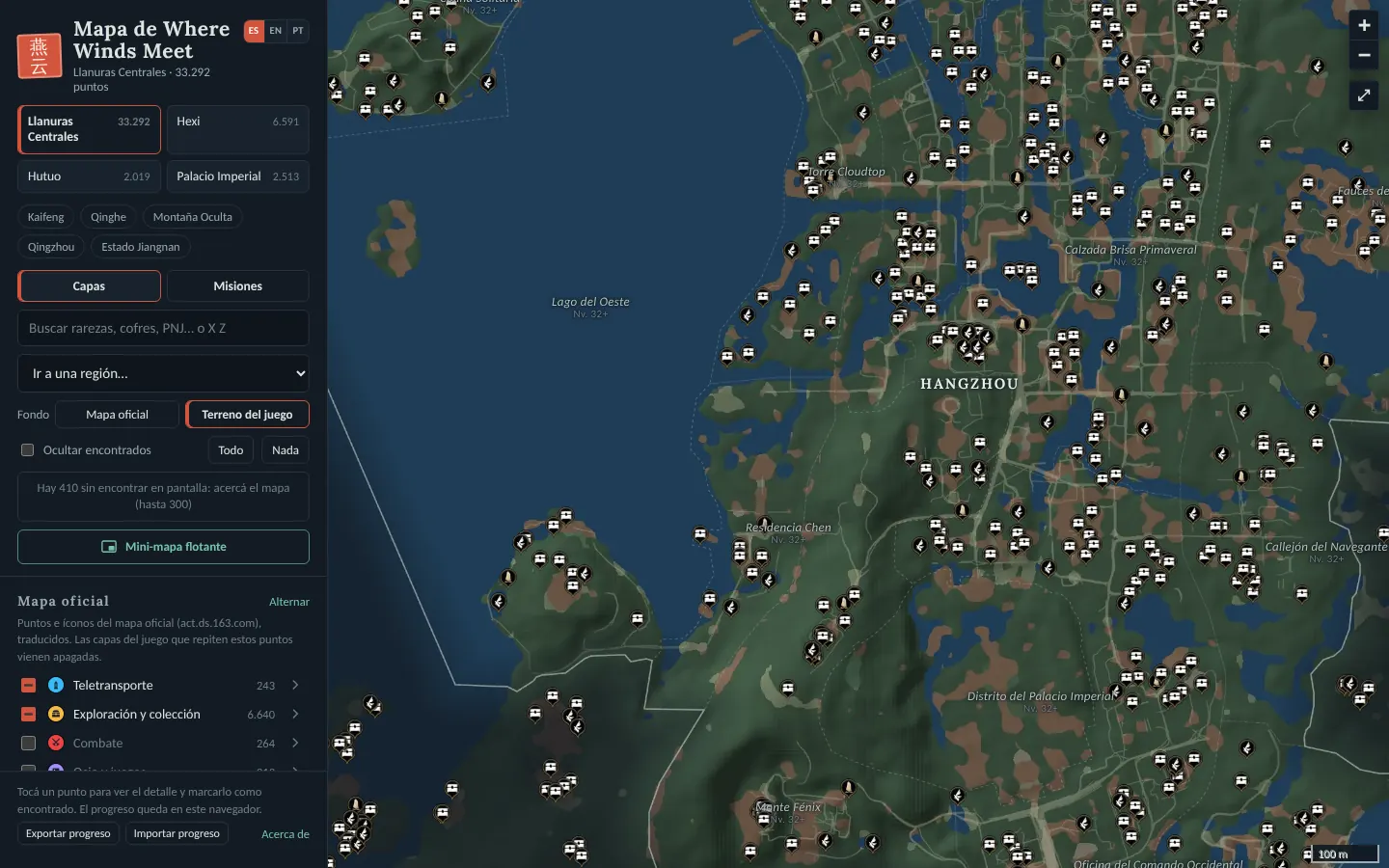Switch to the Misiones tab
This screenshot has width=1389, height=868.
237,286
